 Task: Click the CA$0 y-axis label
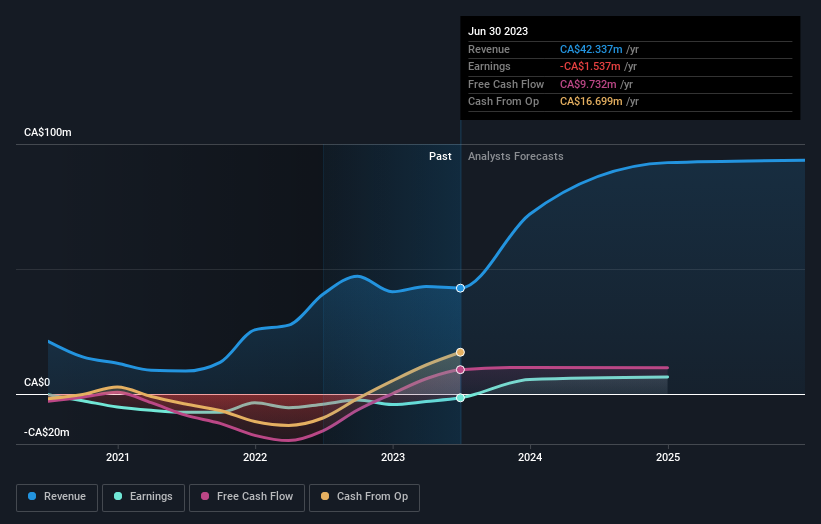(x=37, y=382)
